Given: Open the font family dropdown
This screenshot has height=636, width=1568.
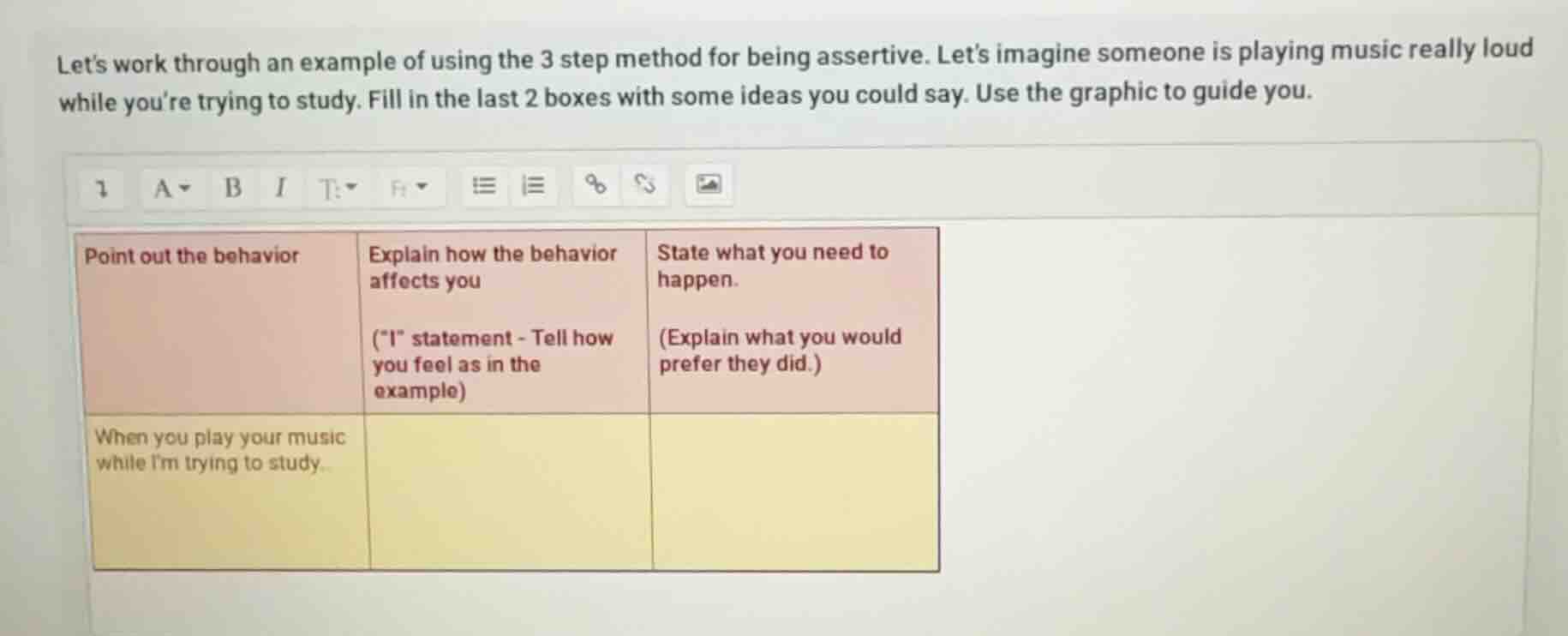Looking at the screenshot, I should pos(409,187).
